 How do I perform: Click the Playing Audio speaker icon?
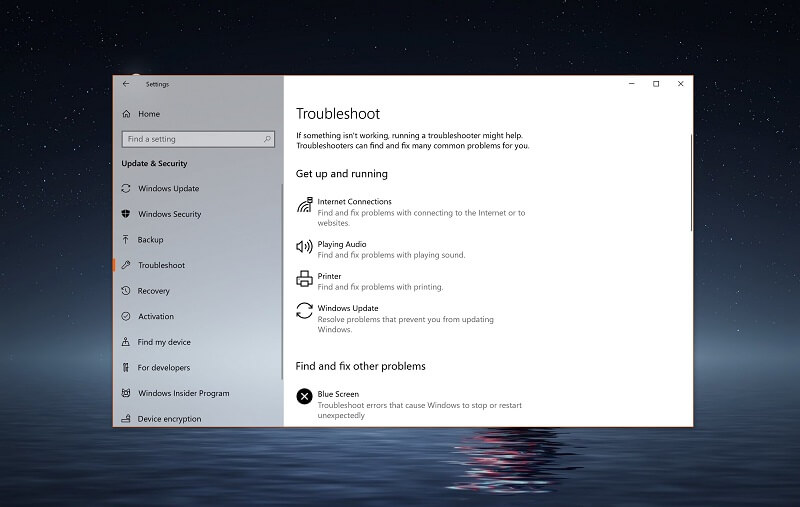tap(304, 246)
